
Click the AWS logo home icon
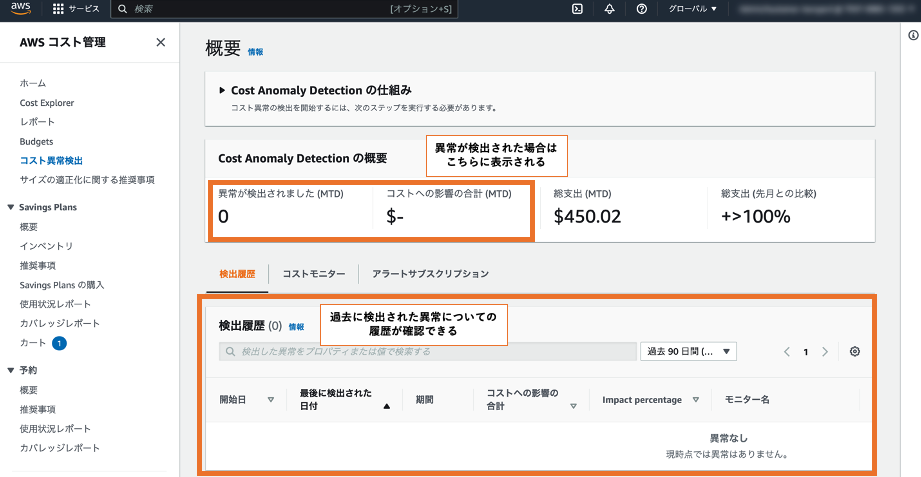point(21,9)
